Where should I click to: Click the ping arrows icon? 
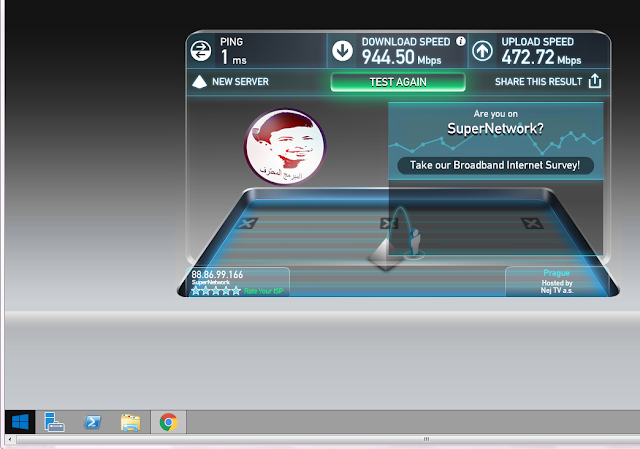pos(201,51)
